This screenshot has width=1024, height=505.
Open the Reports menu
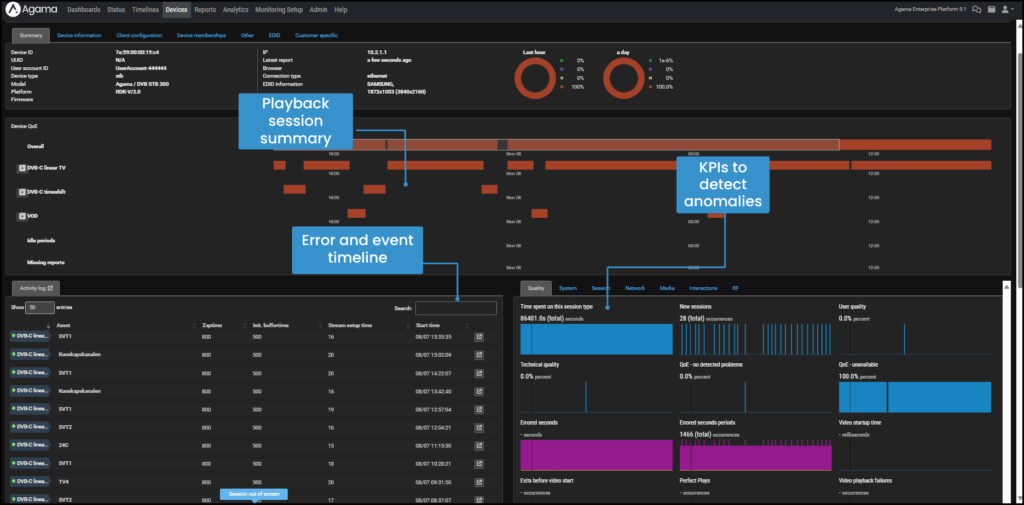coord(204,9)
